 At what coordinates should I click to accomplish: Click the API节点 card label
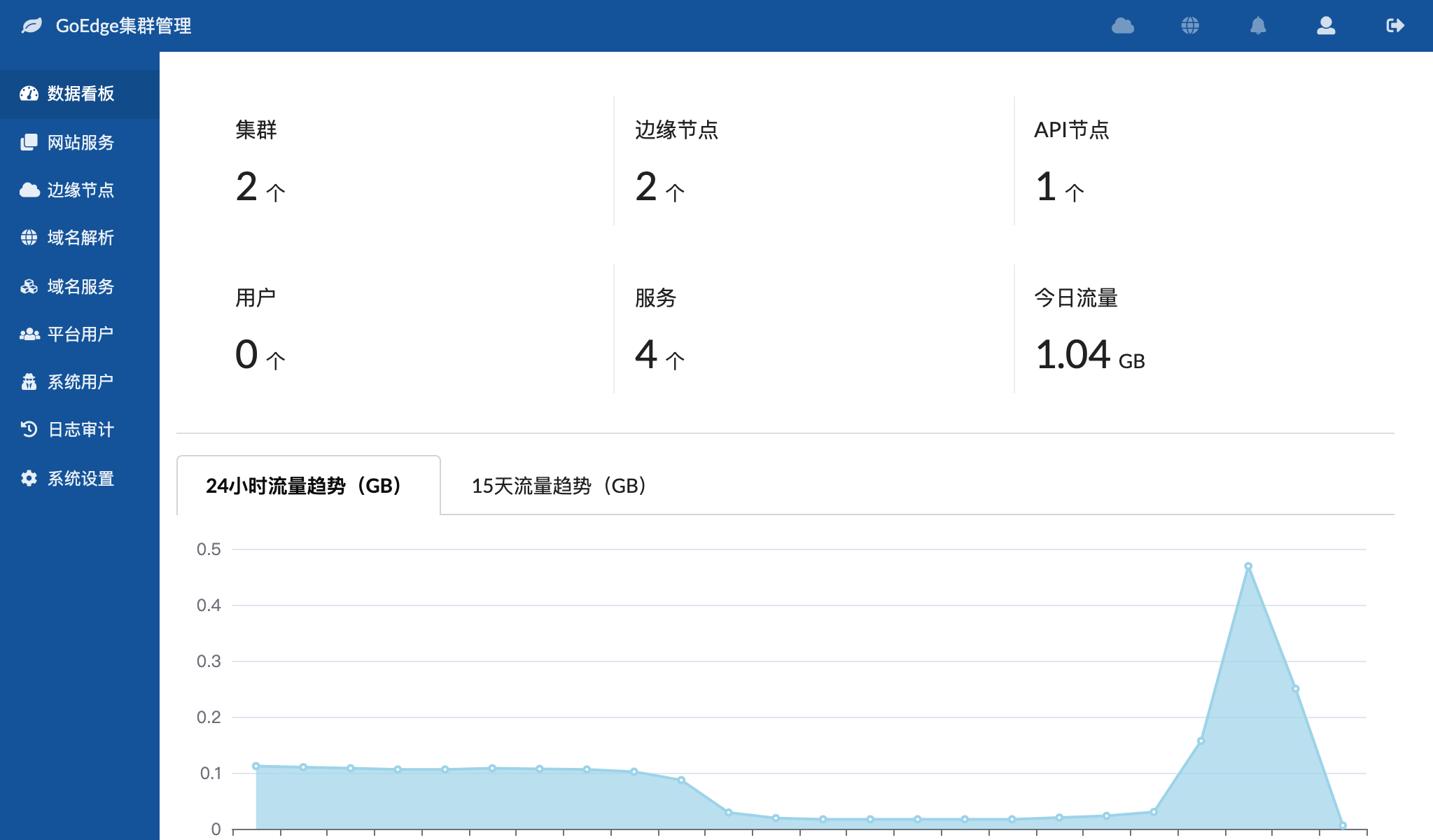[x=1072, y=129]
